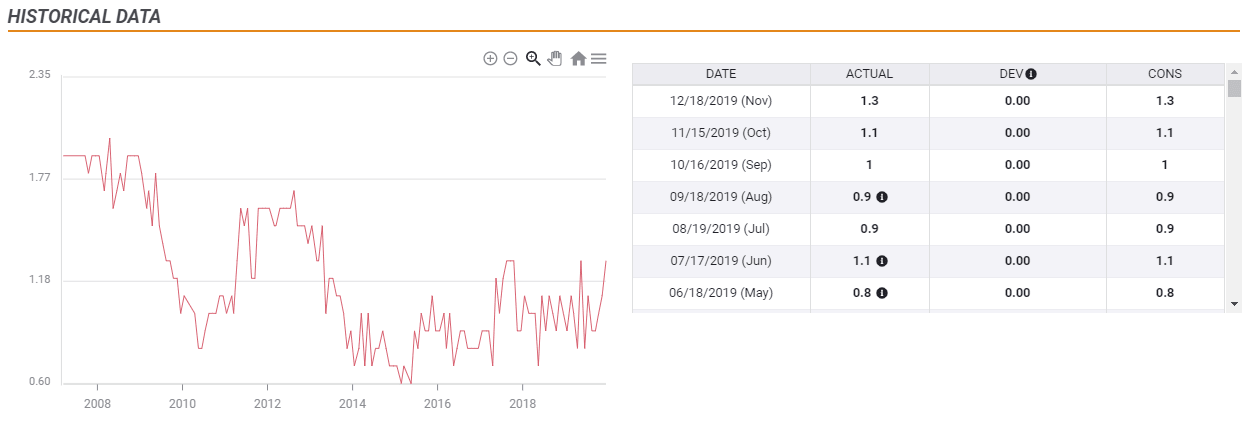The height and width of the screenshot is (434, 1252).
Task: Select the 12/18/2019 (Nov) row date
Action: 721,101
